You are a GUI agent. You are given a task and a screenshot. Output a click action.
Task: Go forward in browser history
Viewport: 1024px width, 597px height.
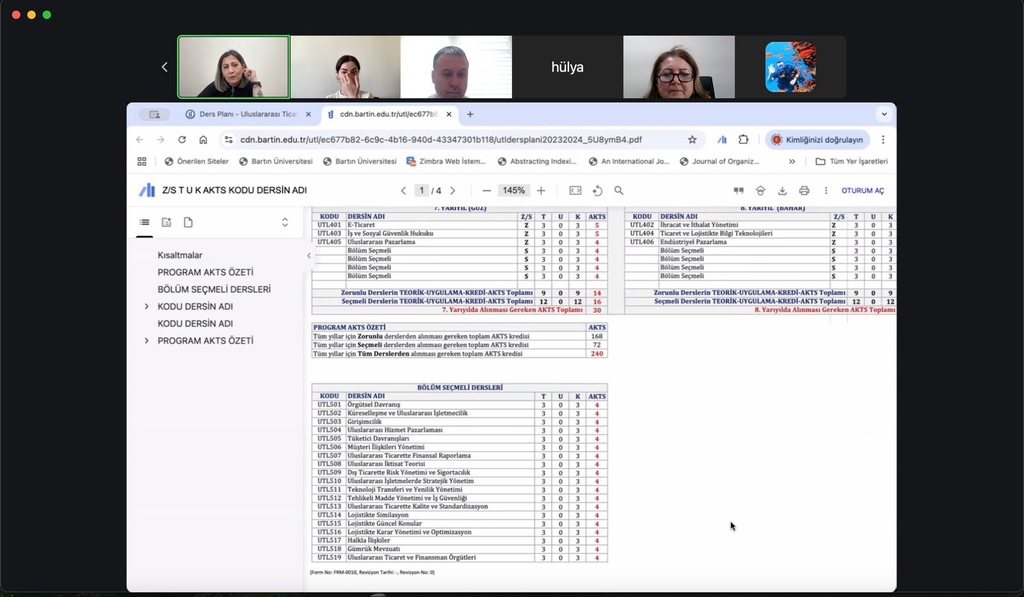(x=161, y=140)
